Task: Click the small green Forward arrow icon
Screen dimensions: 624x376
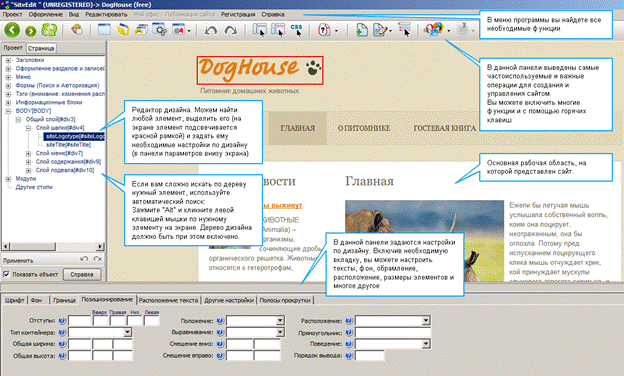Action: click(x=31, y=31)
